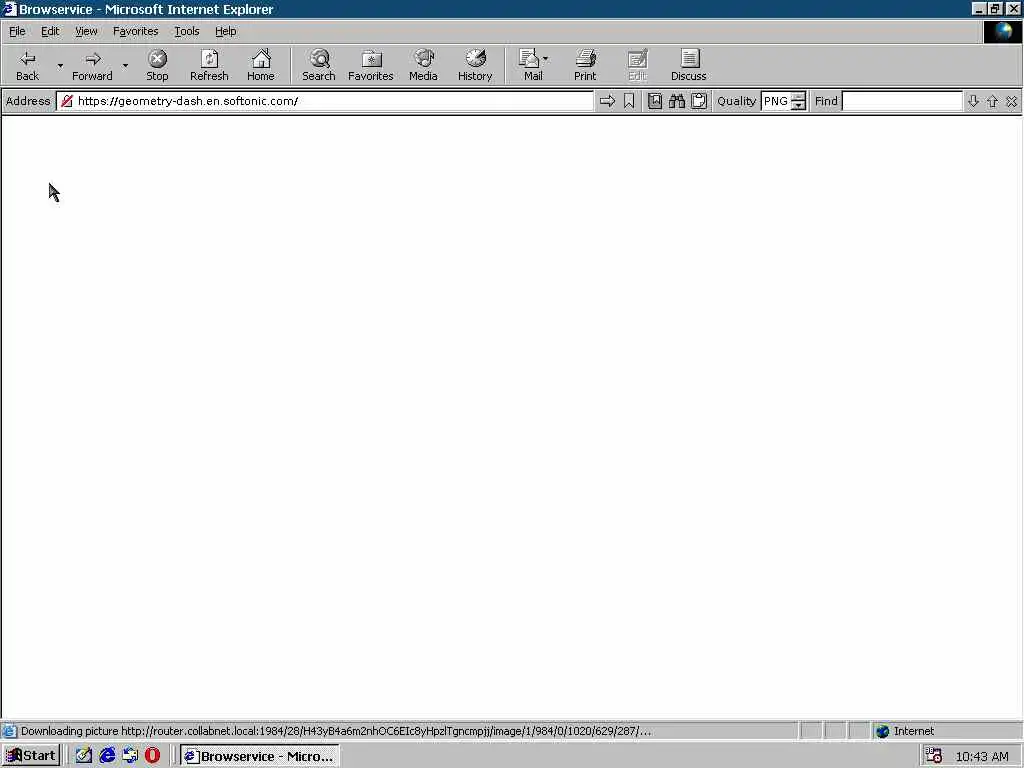
Task: Focus the Find text field
Action: (x=902, y=101)
